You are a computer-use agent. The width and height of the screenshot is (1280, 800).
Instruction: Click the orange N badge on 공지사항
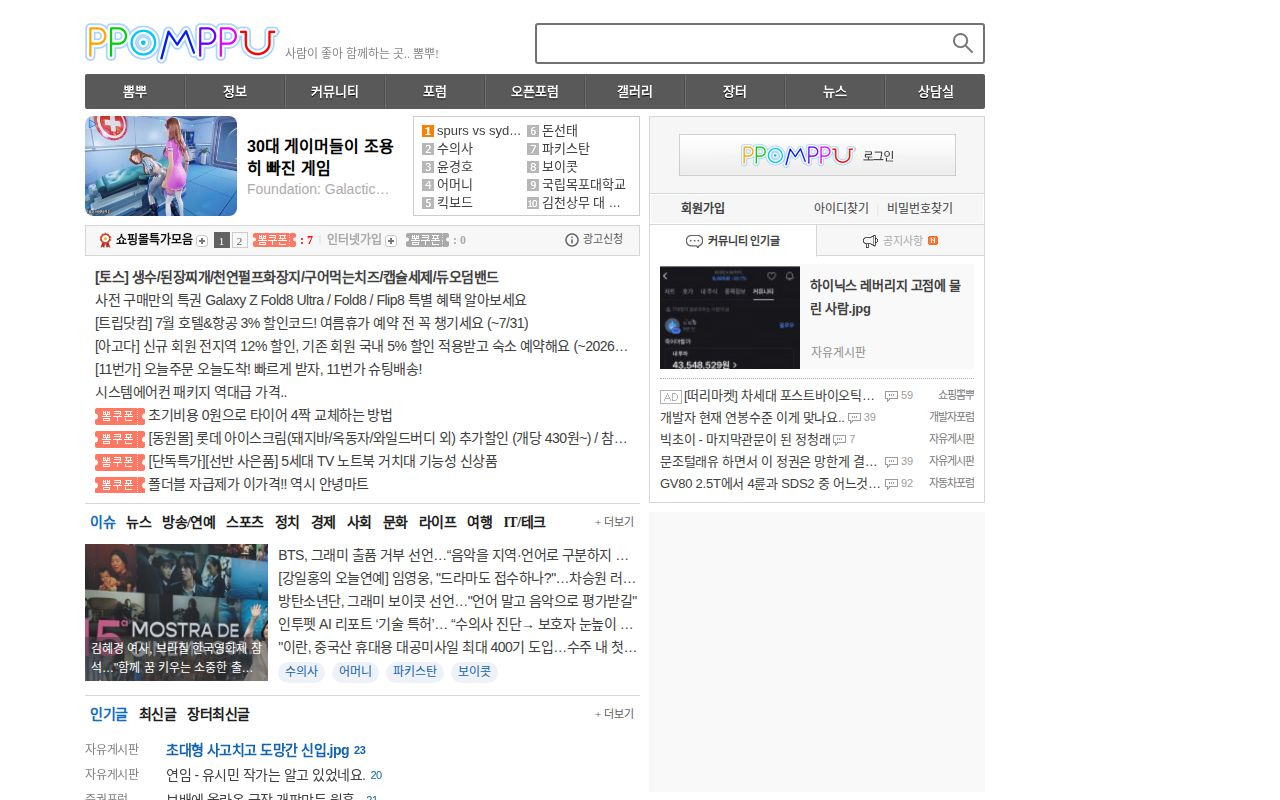933,240
